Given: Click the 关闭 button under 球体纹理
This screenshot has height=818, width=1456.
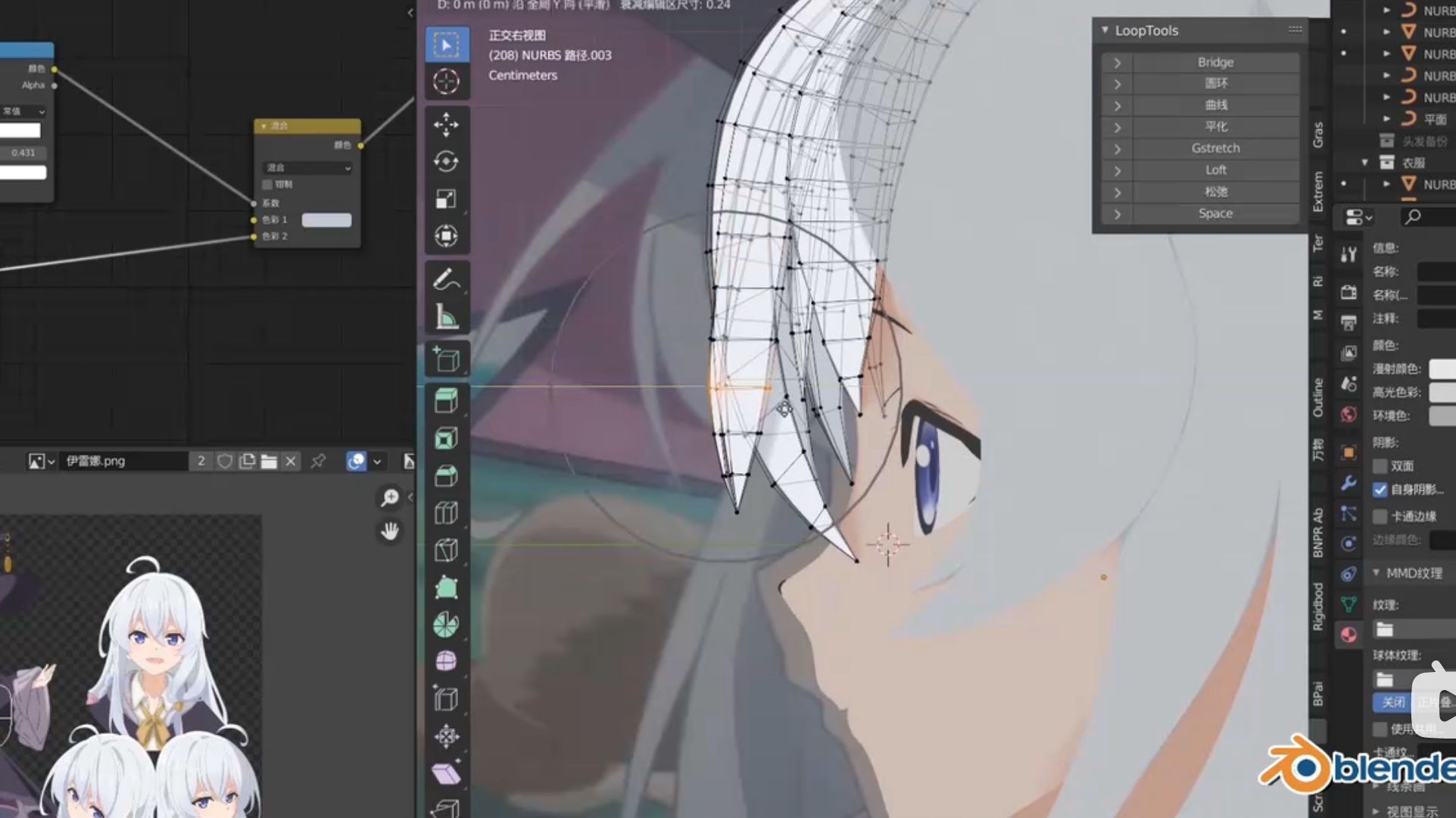Looking at the screenshot, I should coord(1392,702).
